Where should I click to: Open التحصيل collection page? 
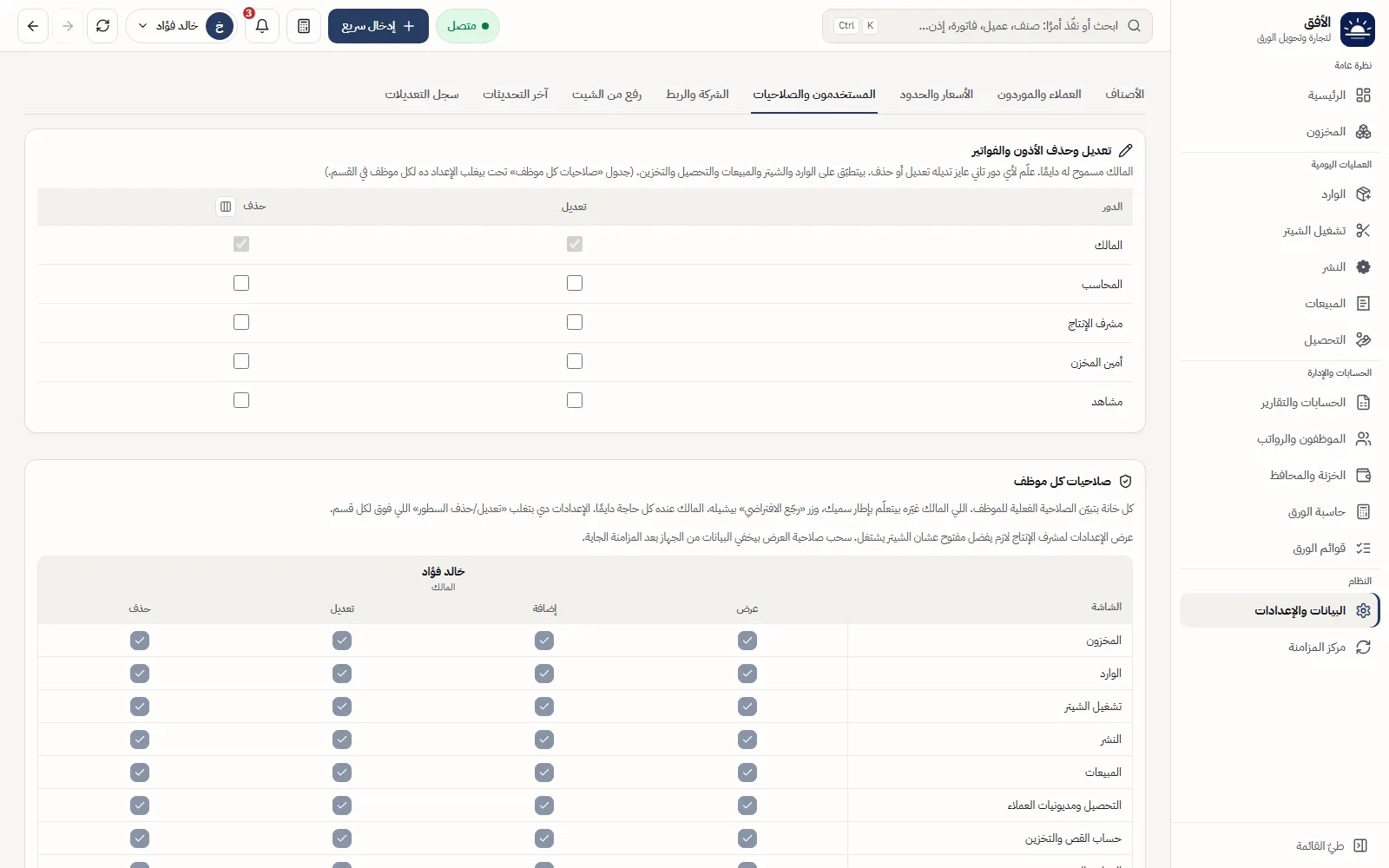pos(1280,340)
